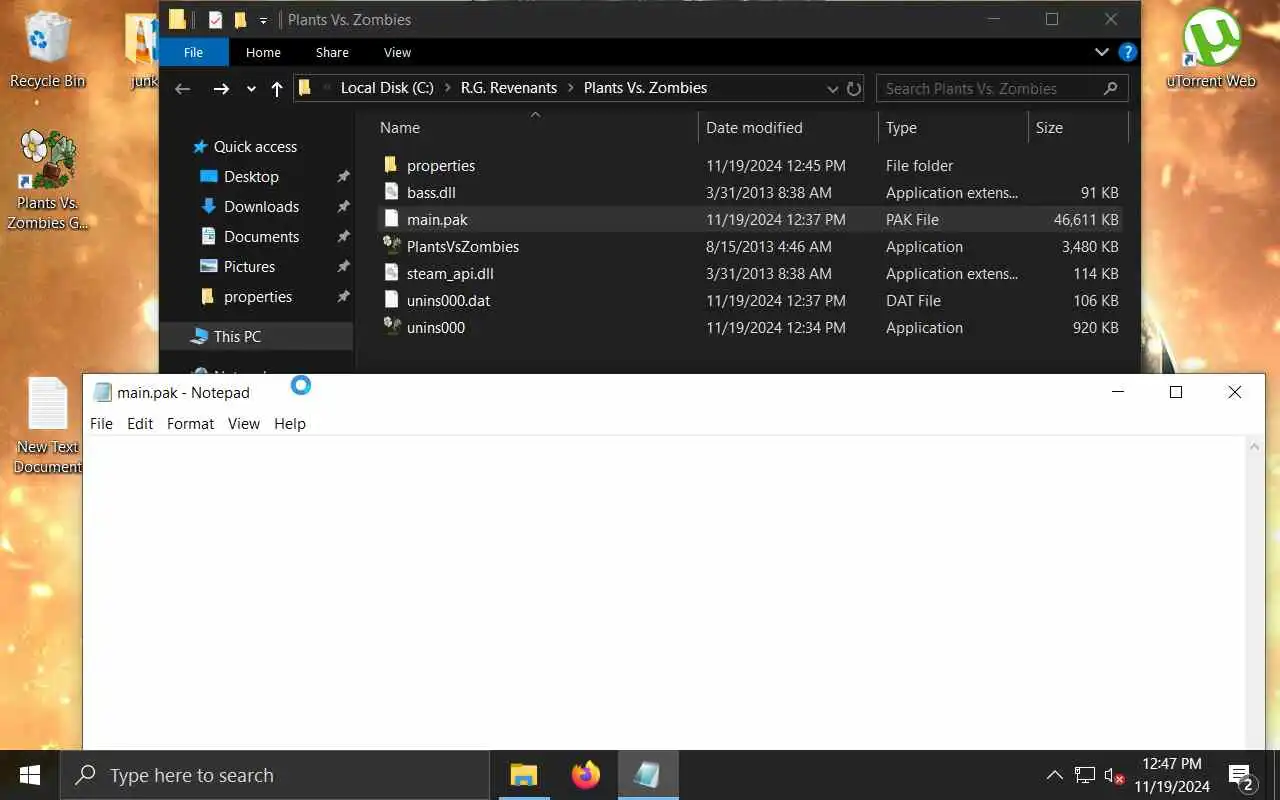Open Notepad's Edit menu
The width and height of the screenshot is (1280, 800).
tap(140, 423)
